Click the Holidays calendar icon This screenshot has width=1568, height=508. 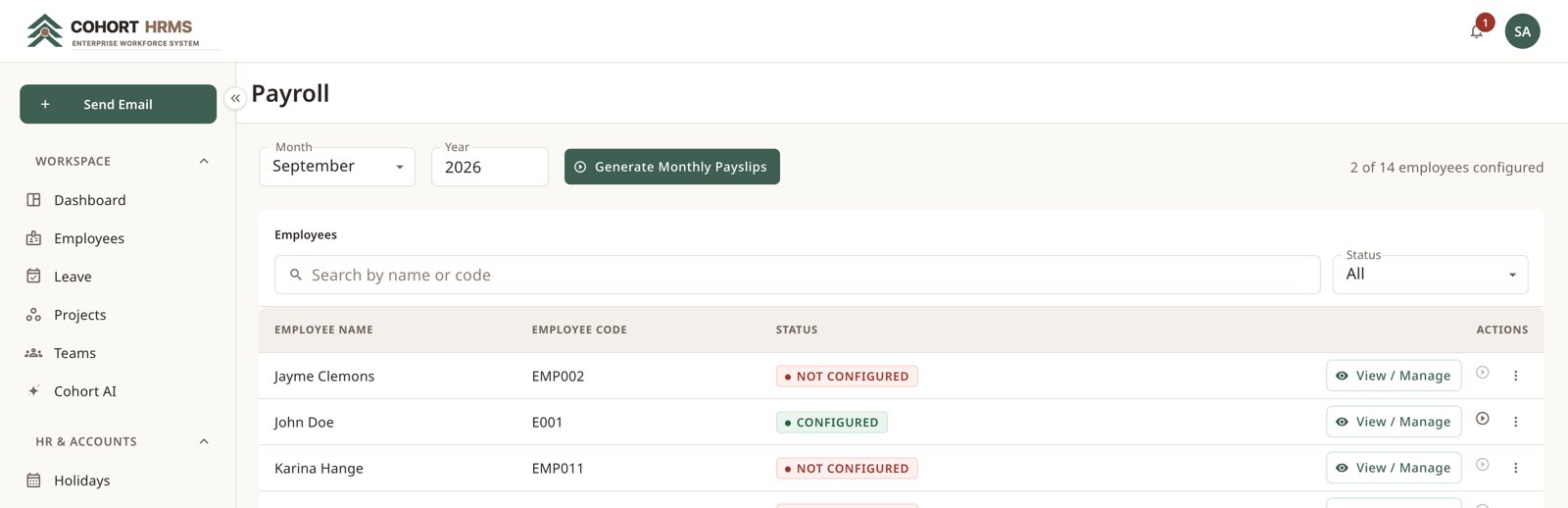point(33,481)
